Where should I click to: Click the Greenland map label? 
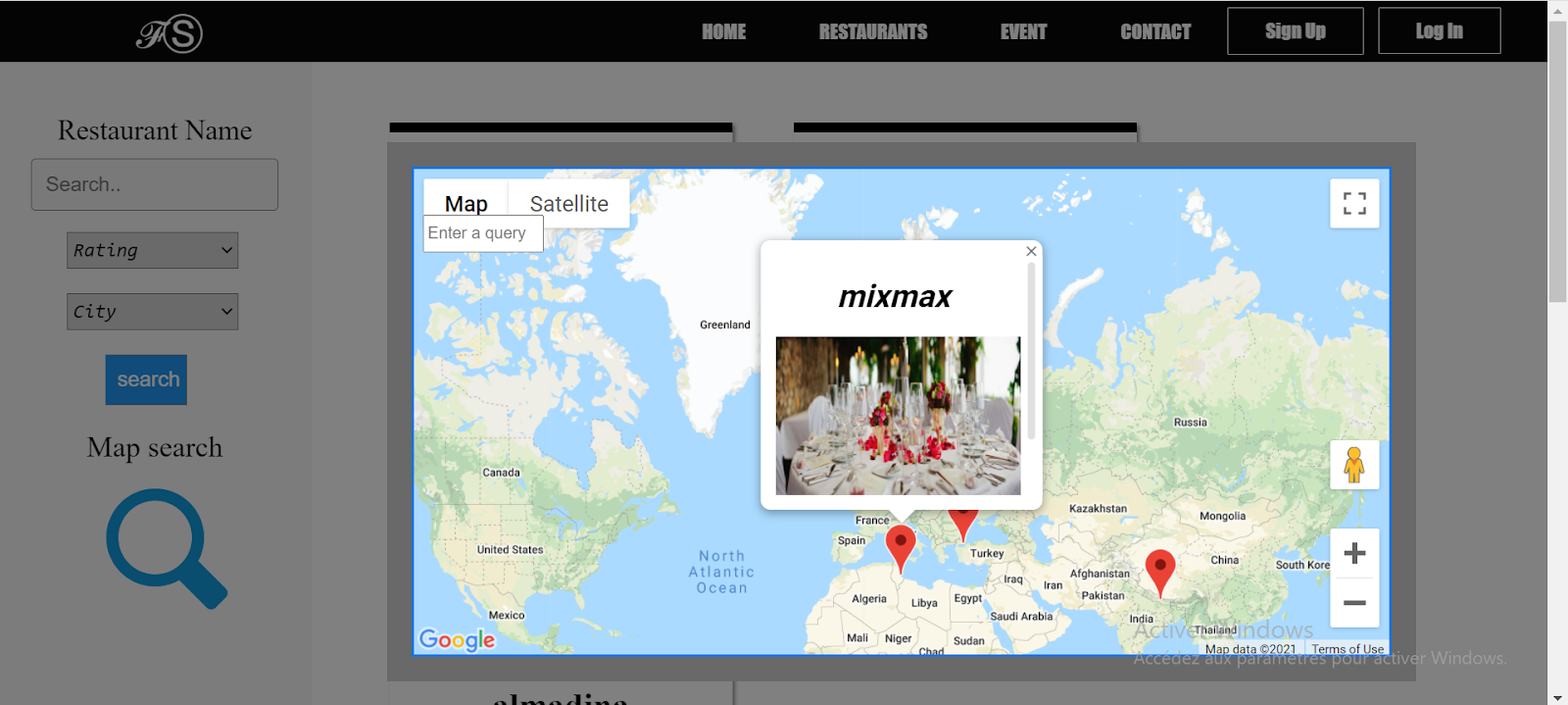coord(725,325)
